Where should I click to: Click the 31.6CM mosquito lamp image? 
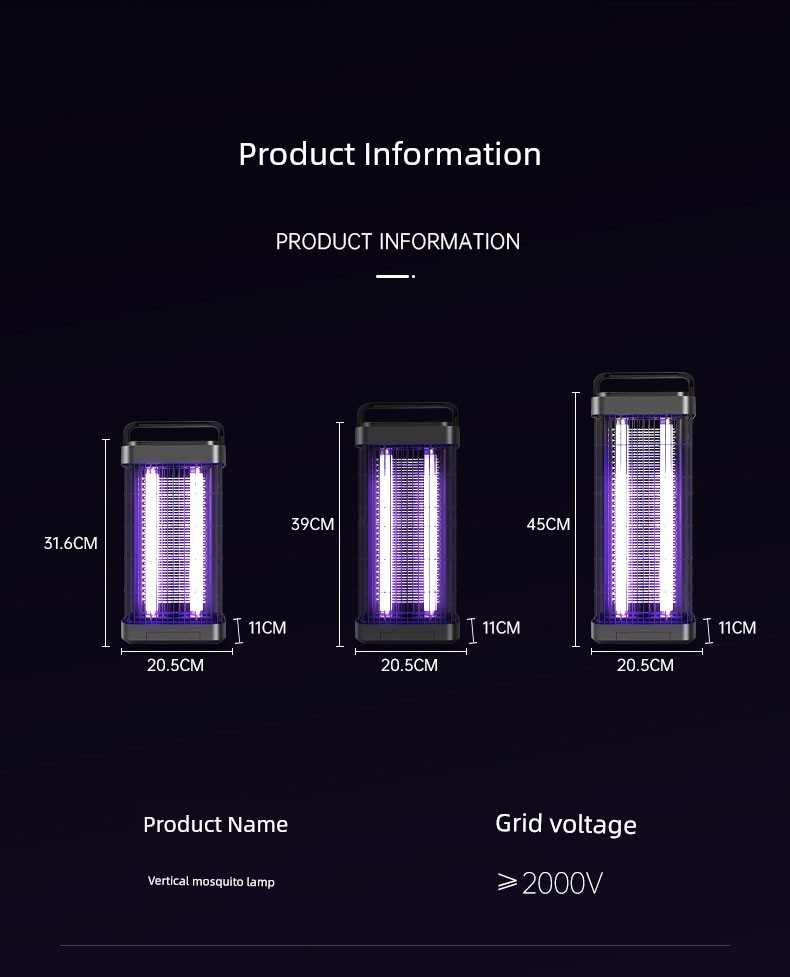click(173, 533)
